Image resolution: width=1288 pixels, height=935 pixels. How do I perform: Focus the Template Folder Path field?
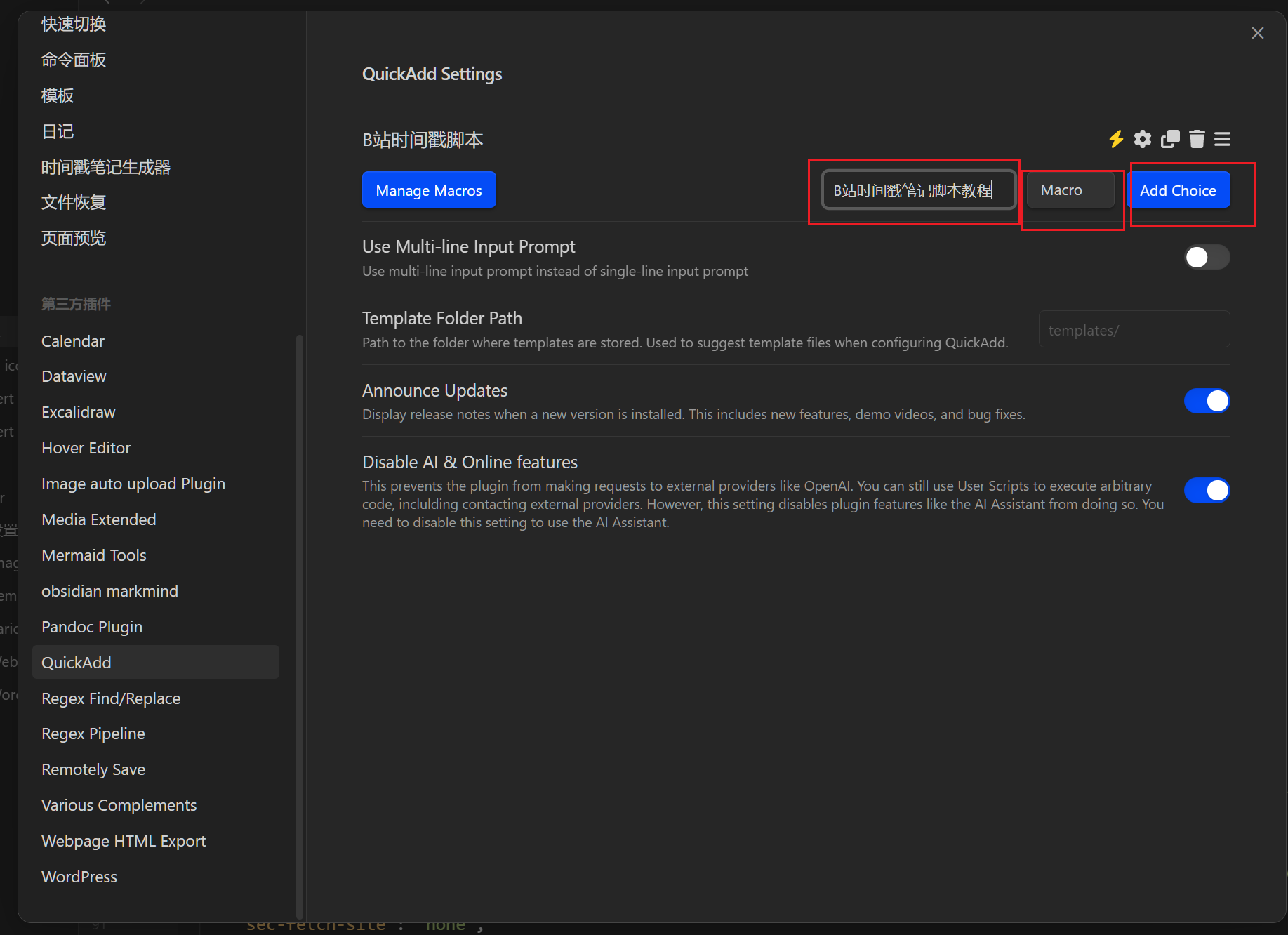pyautogui.click(x=1134, y=329)
